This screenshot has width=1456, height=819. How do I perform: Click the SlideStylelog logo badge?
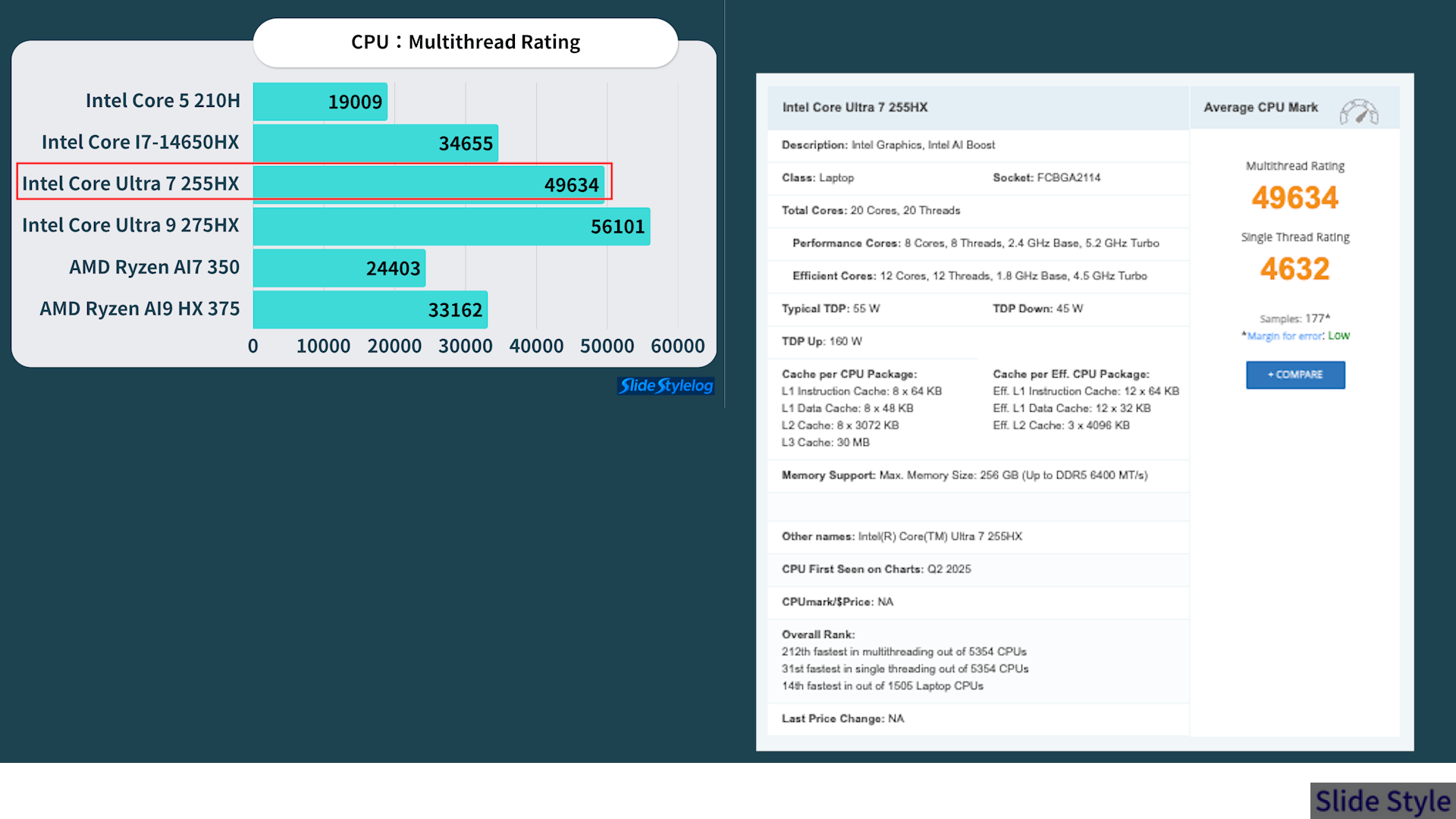point(666,386)
